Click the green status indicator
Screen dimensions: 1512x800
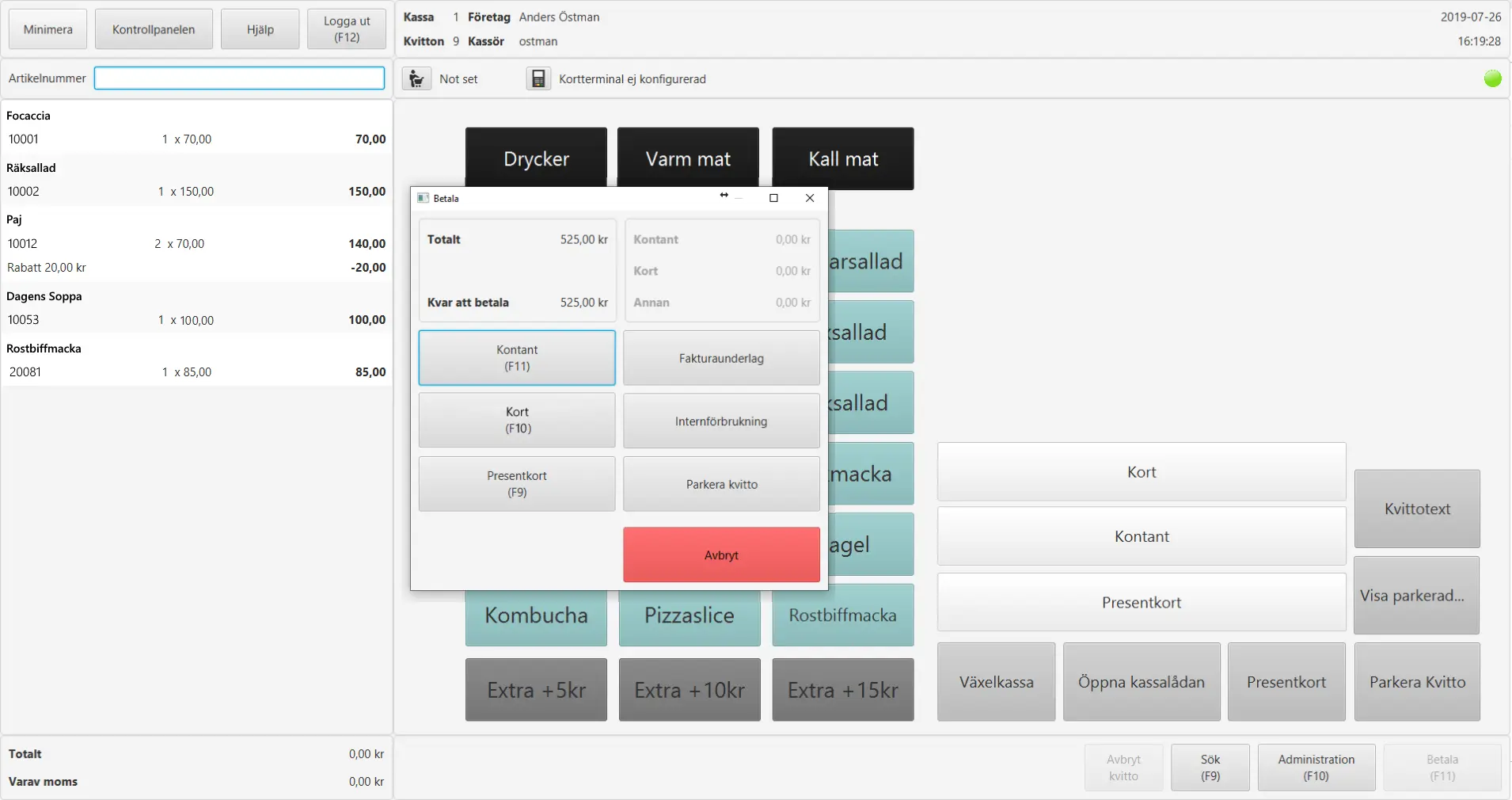1492,78
